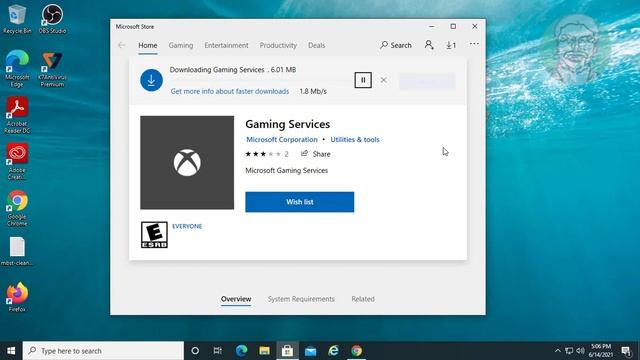
Task: Open network status in system tray
Action: [569, 351]
